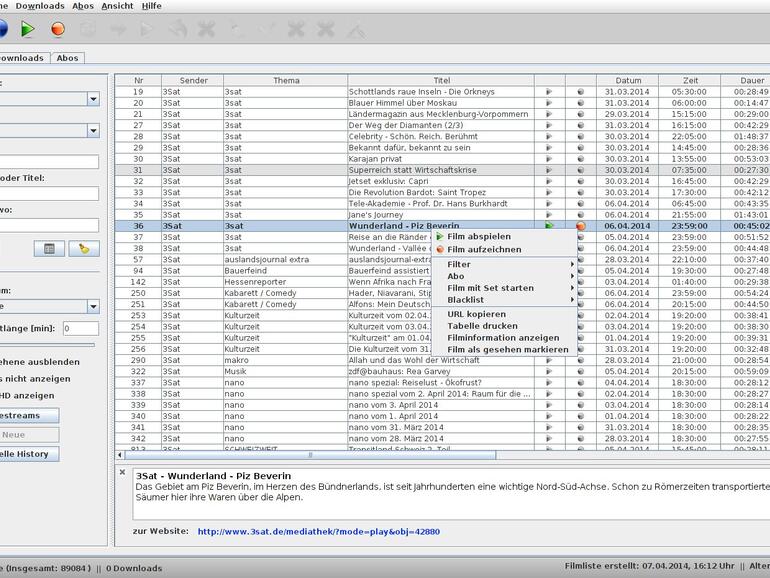Screen dimensions: 770x578
Task: Click the red record icon in row 36
Action: [x=580, y=226]
